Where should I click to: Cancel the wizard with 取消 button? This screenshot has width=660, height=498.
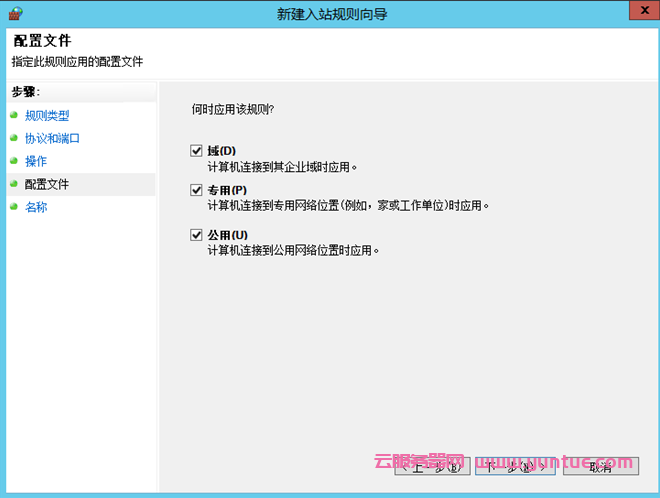[x=600, y=465]
